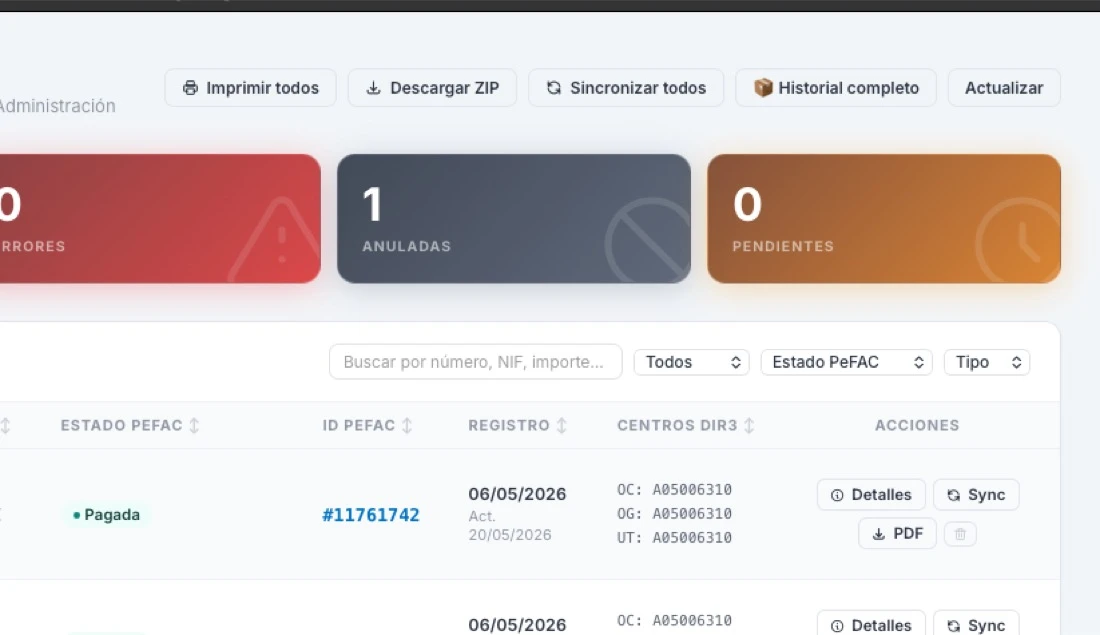This screenshot has height=635, width=1100.
Task: Open the Pendientes summary card
Action: pyautogui.click(x=884, y=219)
